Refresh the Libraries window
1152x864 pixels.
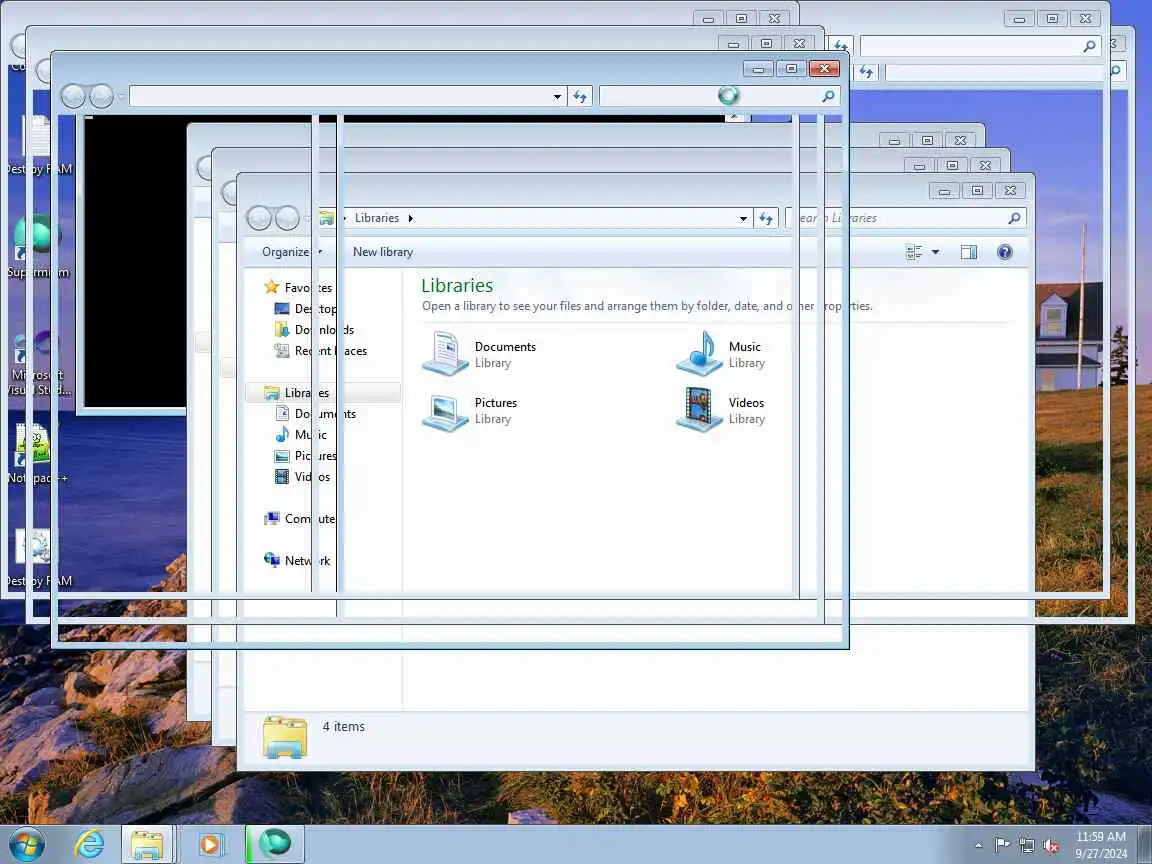tap(766, 218)
